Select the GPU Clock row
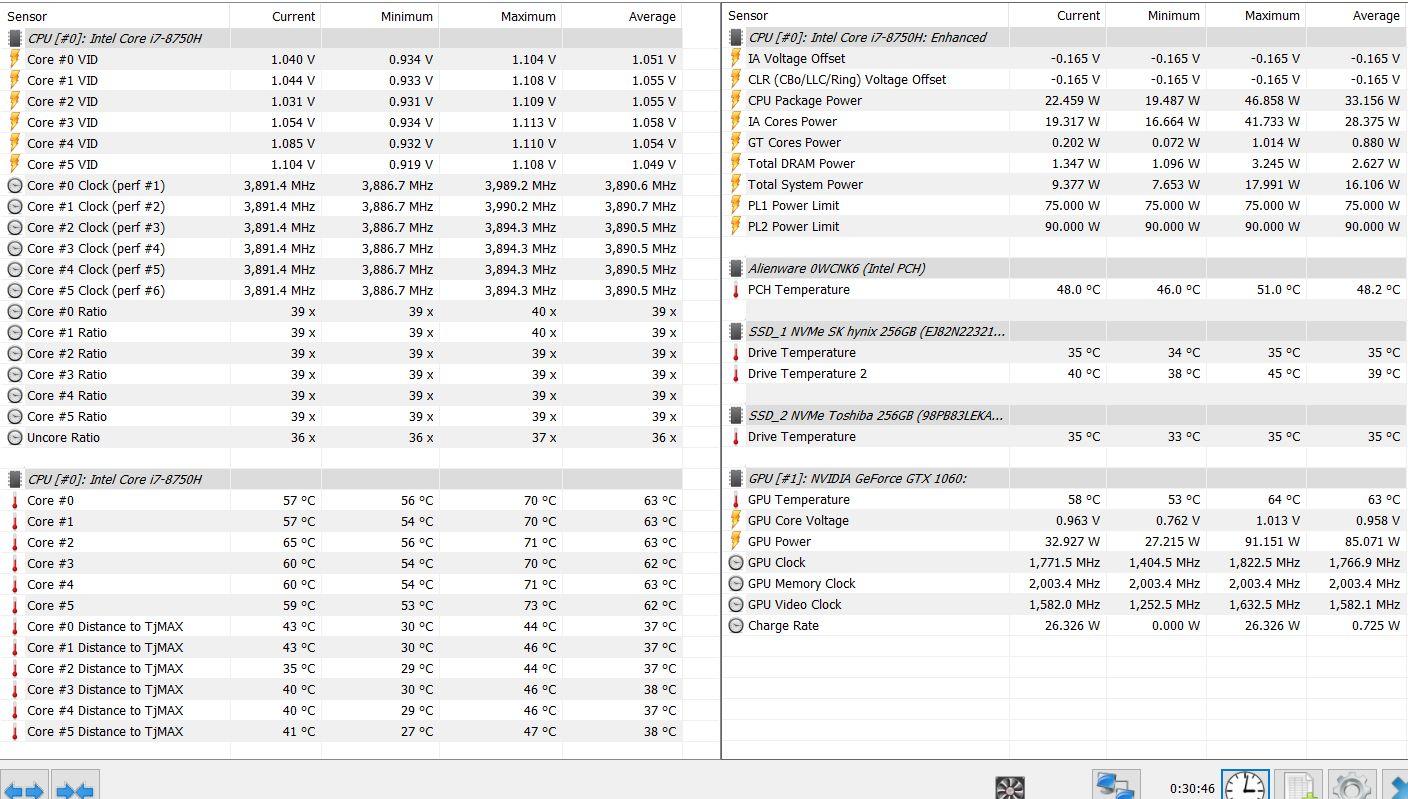This screenshot has height=799, width=1408. [x=1065, y=562]
